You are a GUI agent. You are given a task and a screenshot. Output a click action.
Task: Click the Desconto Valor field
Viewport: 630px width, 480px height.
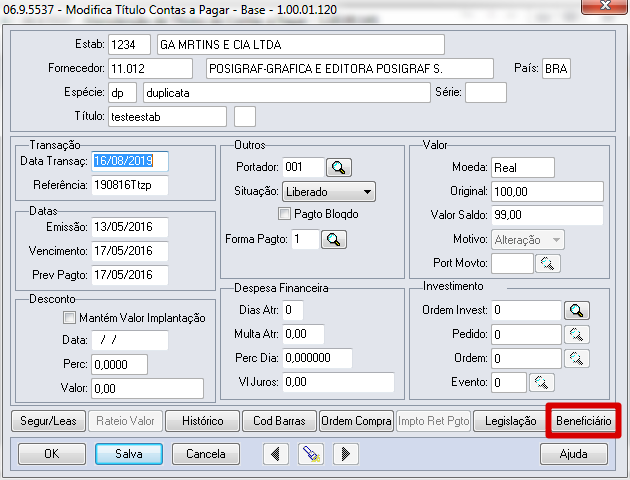tap(147, 388)
